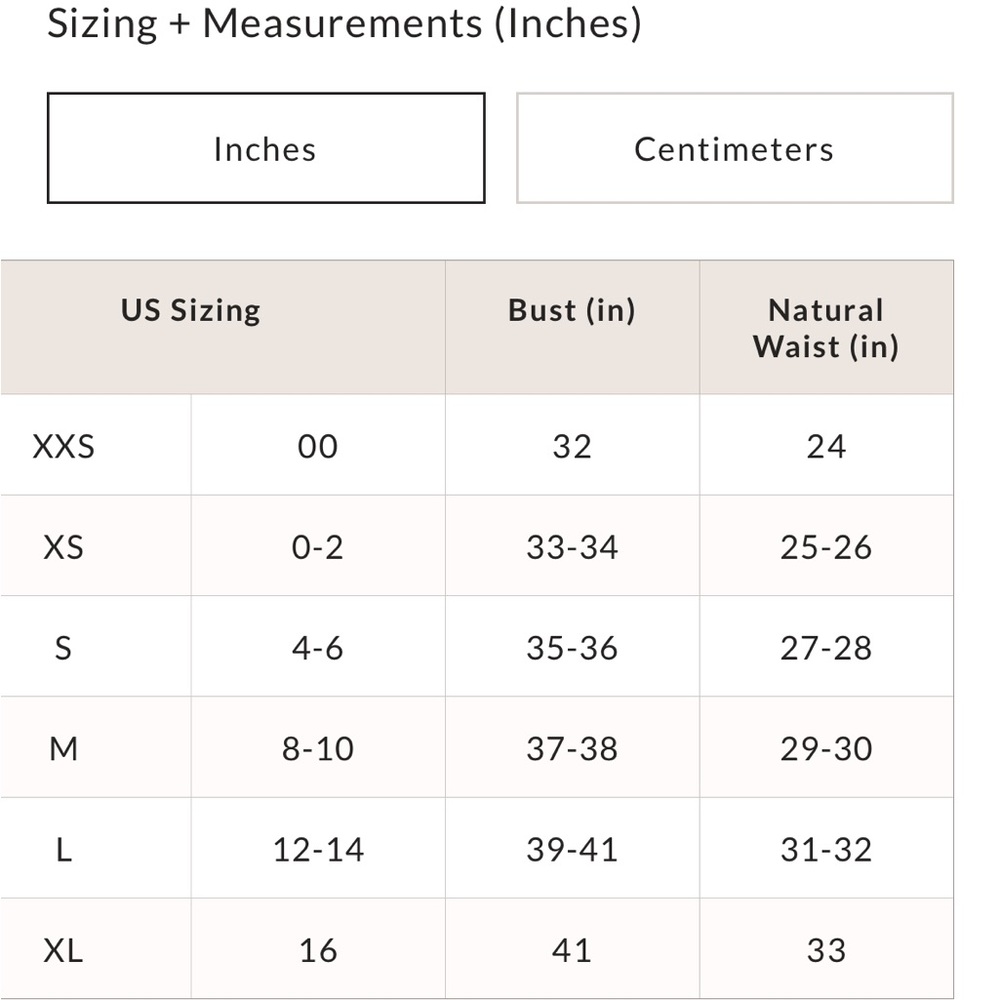Select the XL size row label
The width and height of the screenshot is (1000, 1000).
tap(64, 950)
